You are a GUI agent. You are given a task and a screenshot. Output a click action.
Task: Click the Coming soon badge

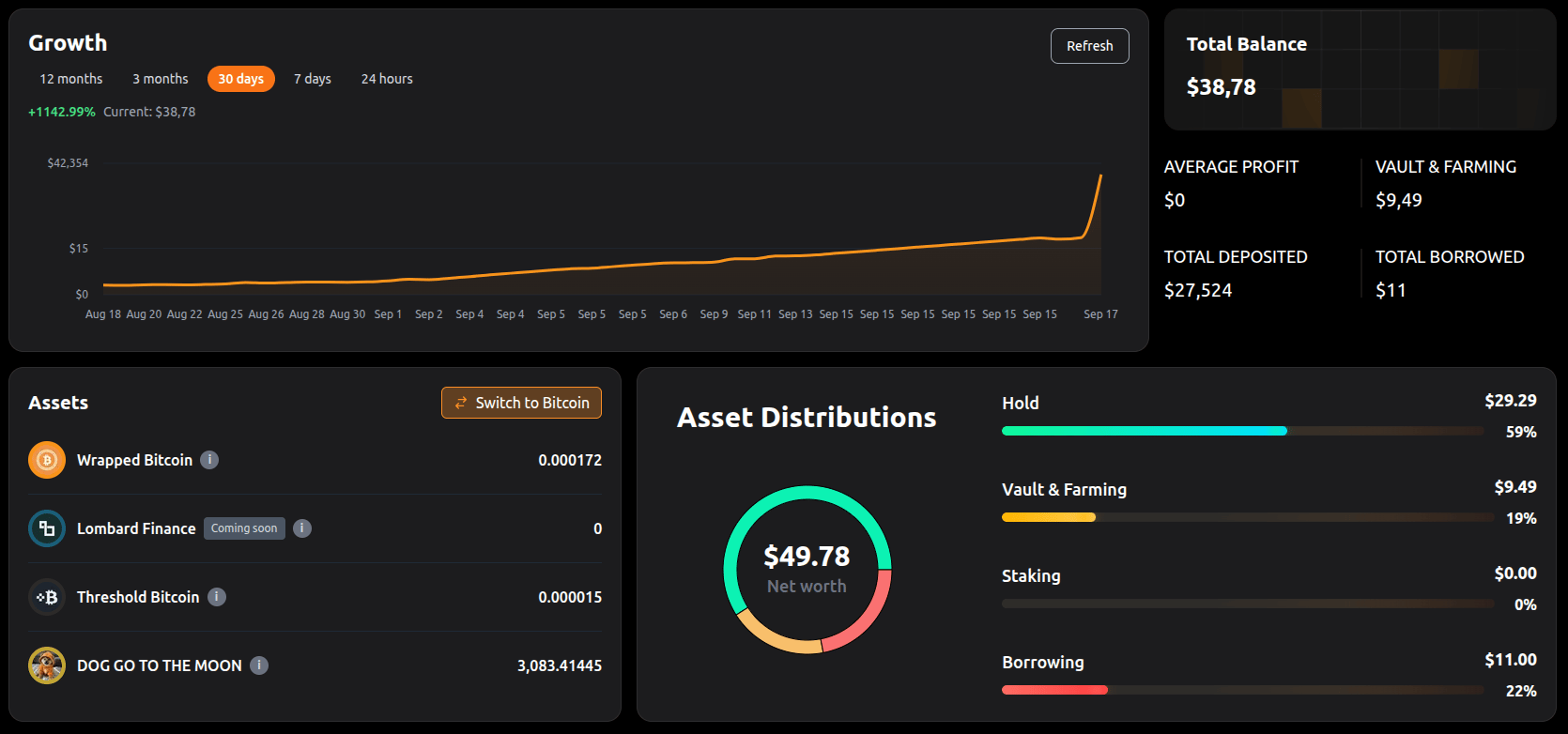coord(244,528)
